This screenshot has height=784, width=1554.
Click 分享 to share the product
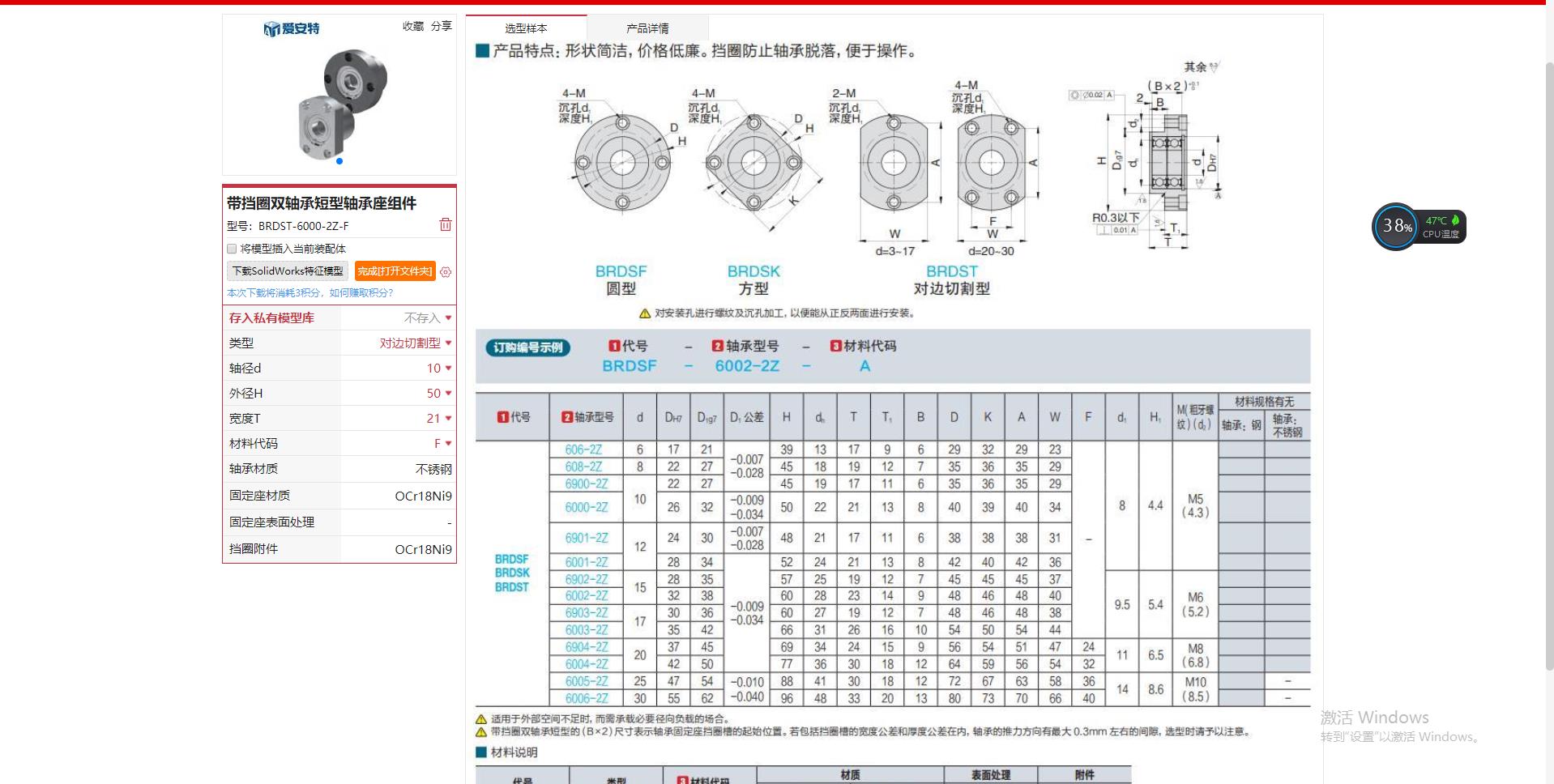(442, 26)
